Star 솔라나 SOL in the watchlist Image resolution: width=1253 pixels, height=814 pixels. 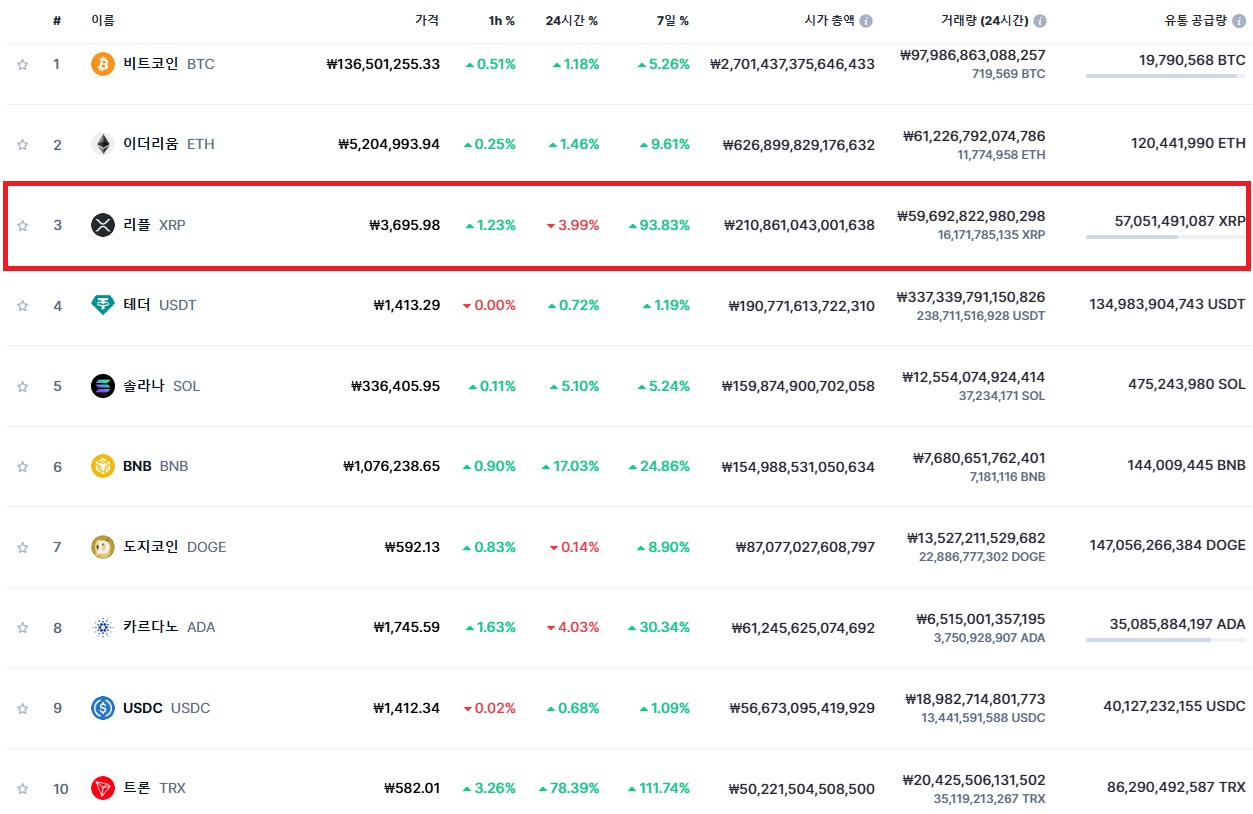tap(22, 386)
